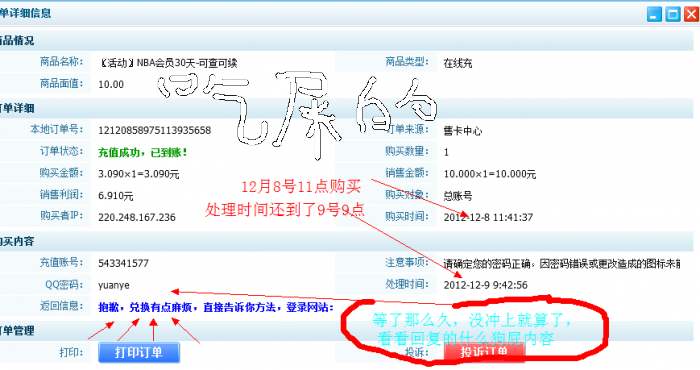
Task: Select the buyer IP 220.248.167.236
Action: (137, 217)
